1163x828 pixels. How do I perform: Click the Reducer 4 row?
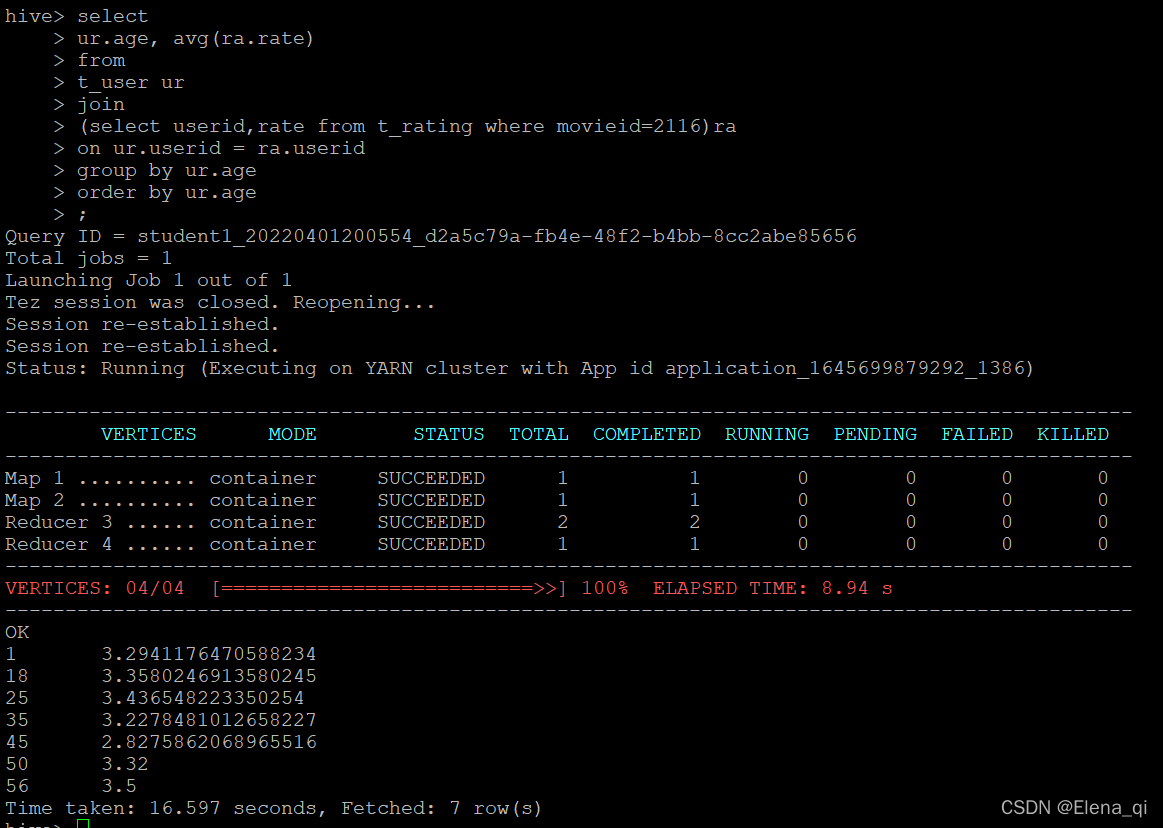click(x=300, y=543)
